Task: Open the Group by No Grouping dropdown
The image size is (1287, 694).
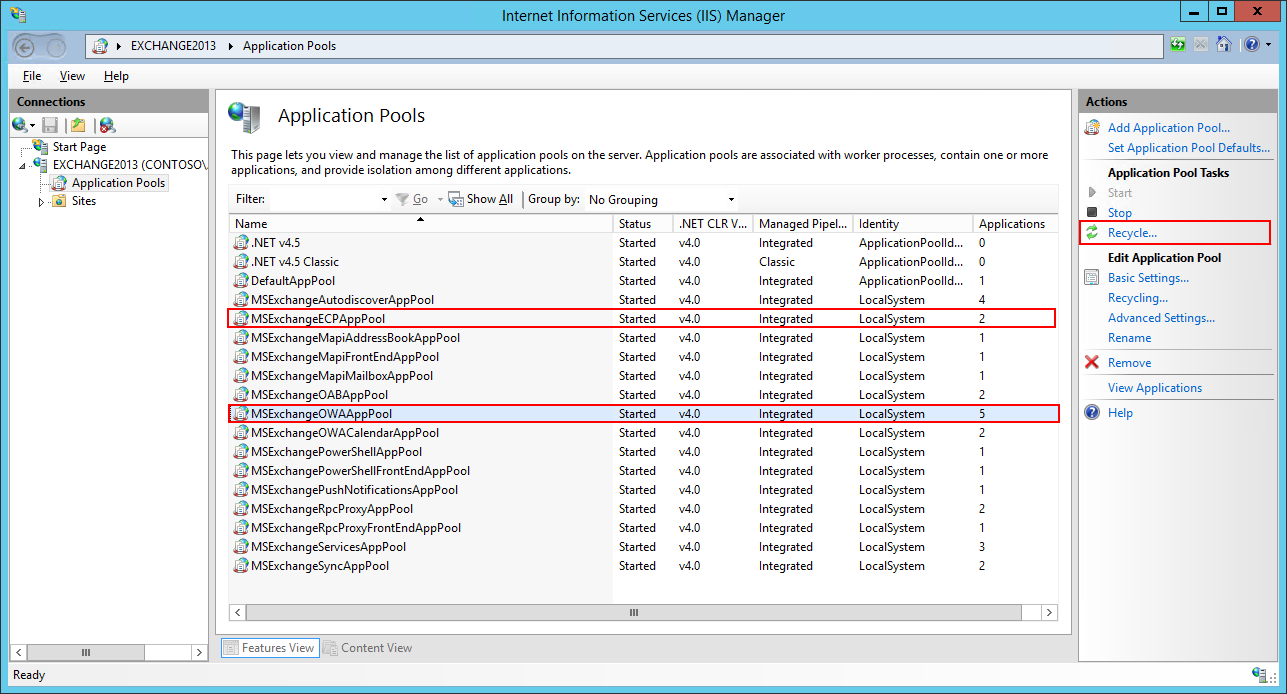Action: click(731, 199)
